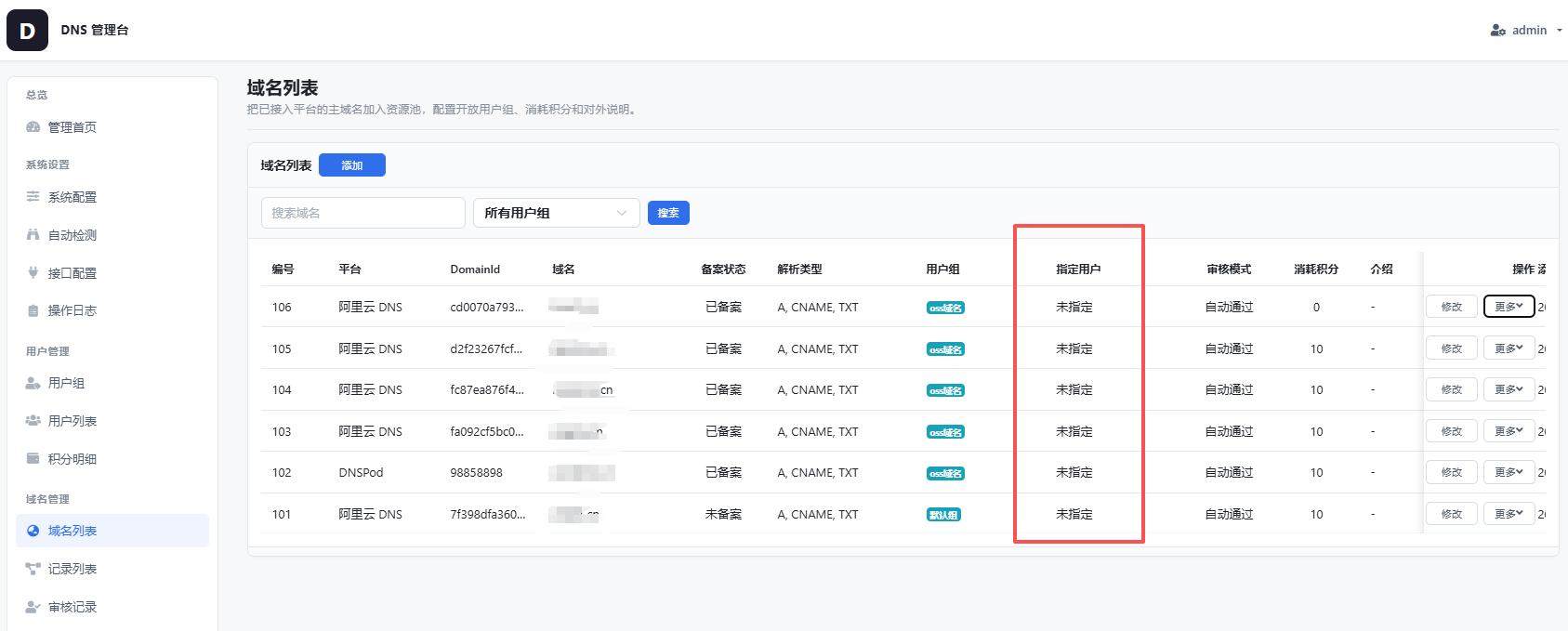Expand 更多 menu for row 101
1568x631 pixels.
[x=1509, y=514]
